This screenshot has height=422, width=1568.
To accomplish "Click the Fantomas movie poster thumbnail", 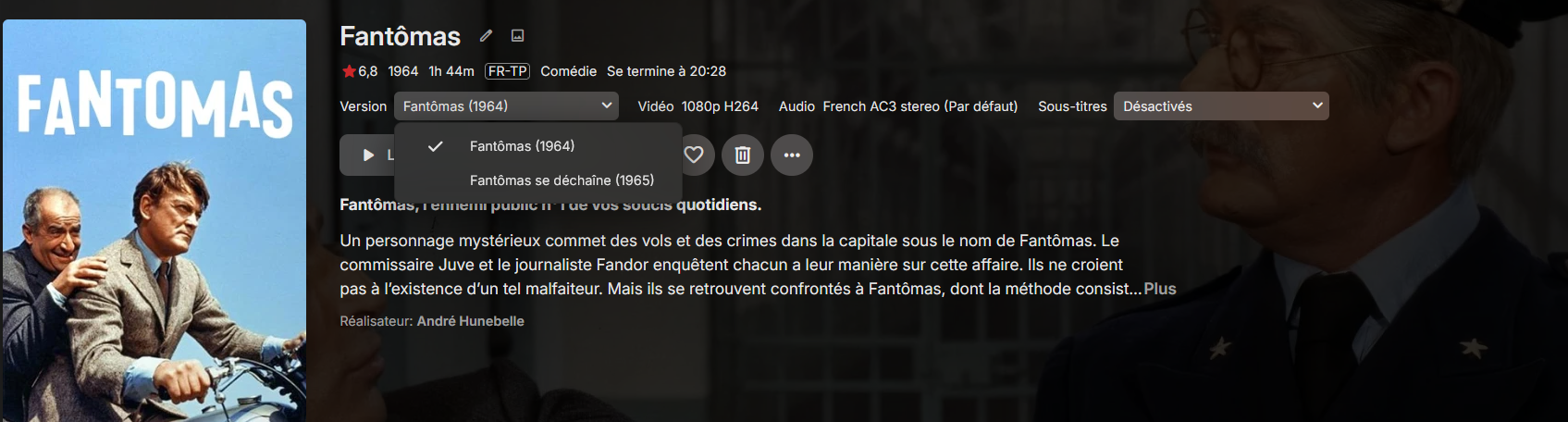I will click(154, 220).
